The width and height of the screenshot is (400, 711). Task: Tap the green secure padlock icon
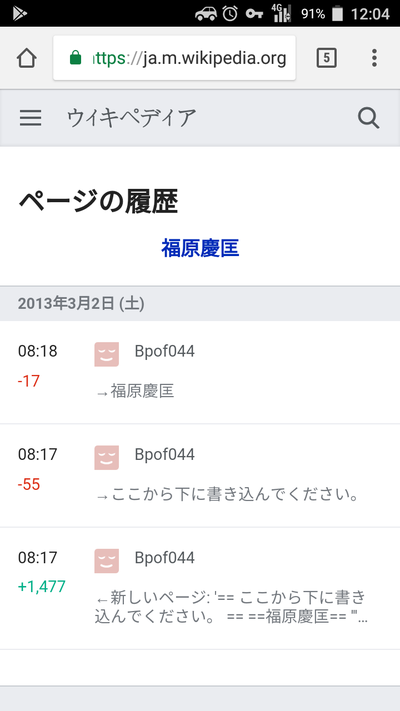coord(76,58)
